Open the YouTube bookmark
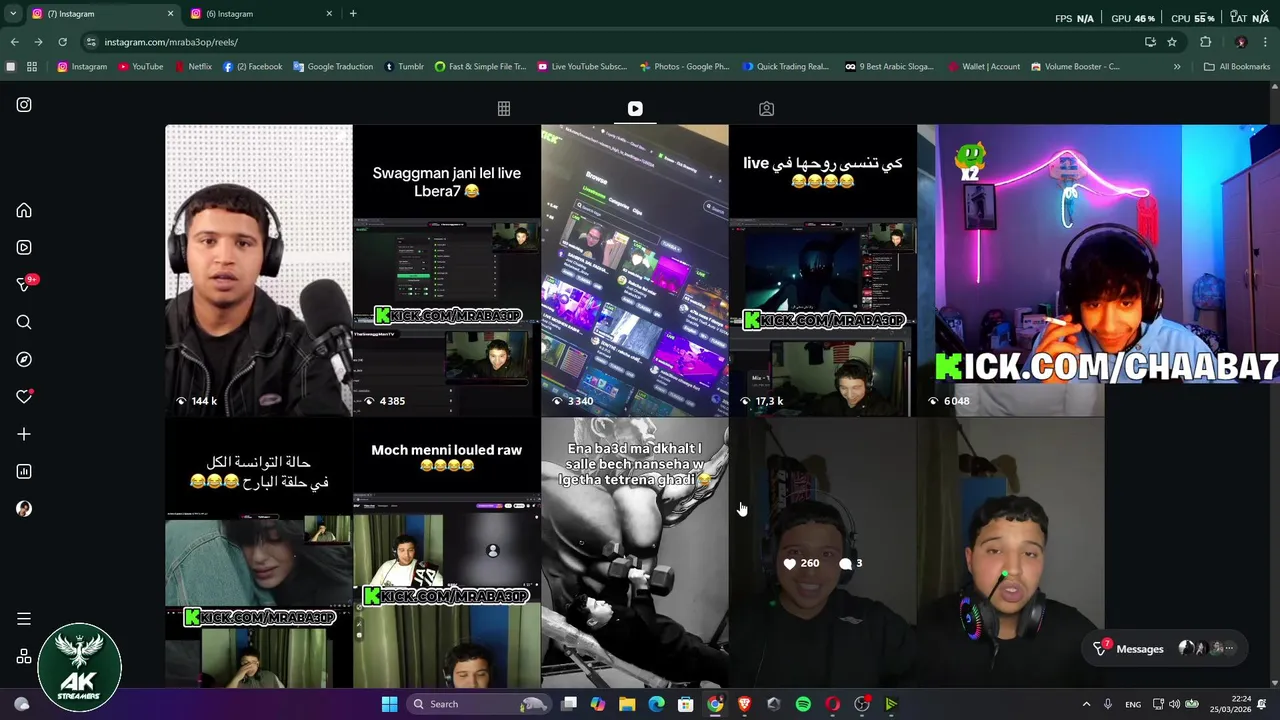 coord(140,67)
